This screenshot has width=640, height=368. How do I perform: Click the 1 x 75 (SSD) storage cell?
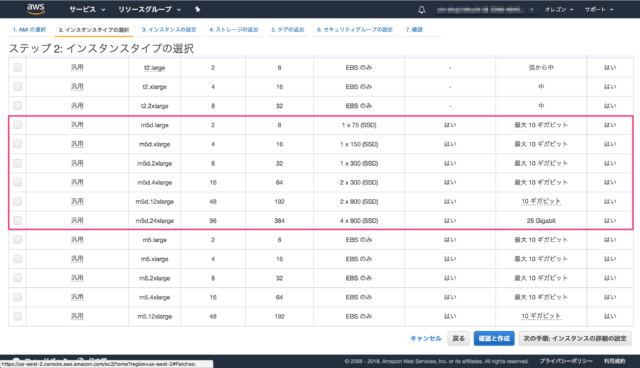pos(359,125)
